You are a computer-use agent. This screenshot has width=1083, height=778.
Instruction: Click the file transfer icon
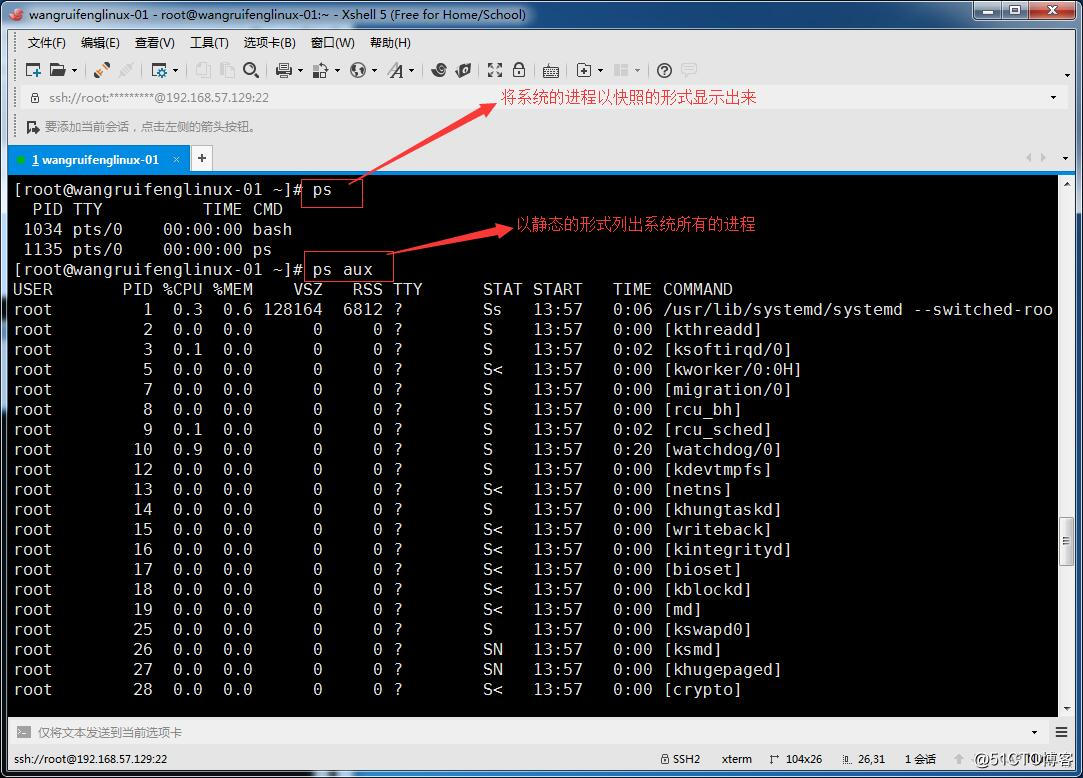pos(320,70)
